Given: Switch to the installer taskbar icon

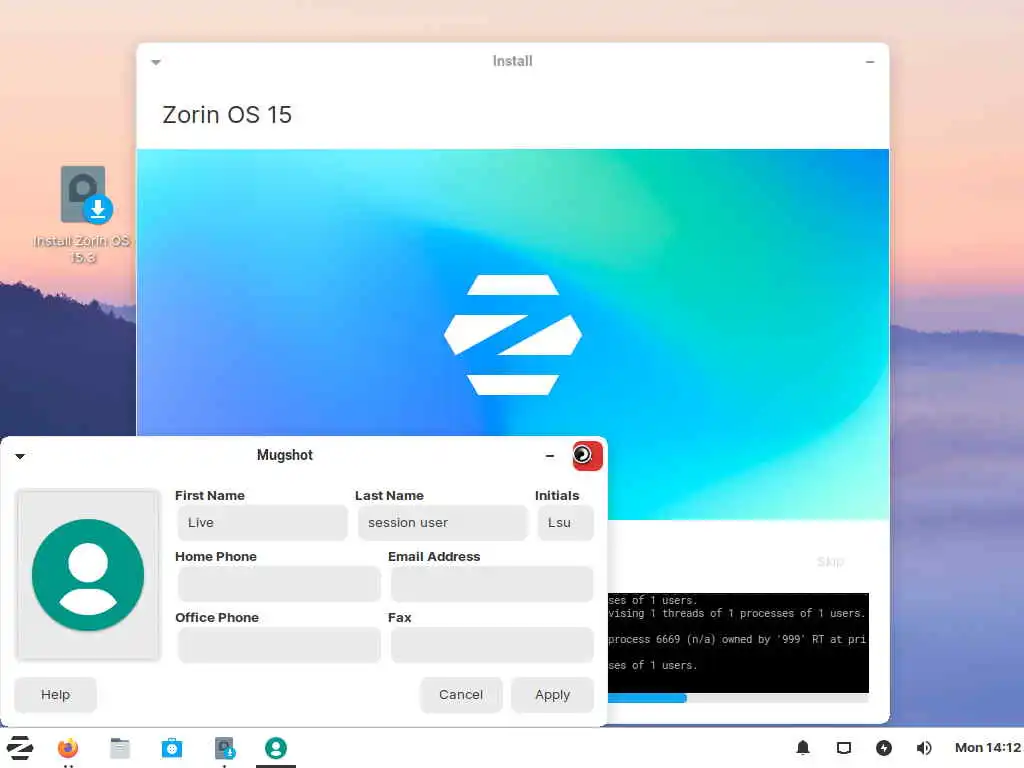Looking at the screenshot, I should tap(224, 748).
